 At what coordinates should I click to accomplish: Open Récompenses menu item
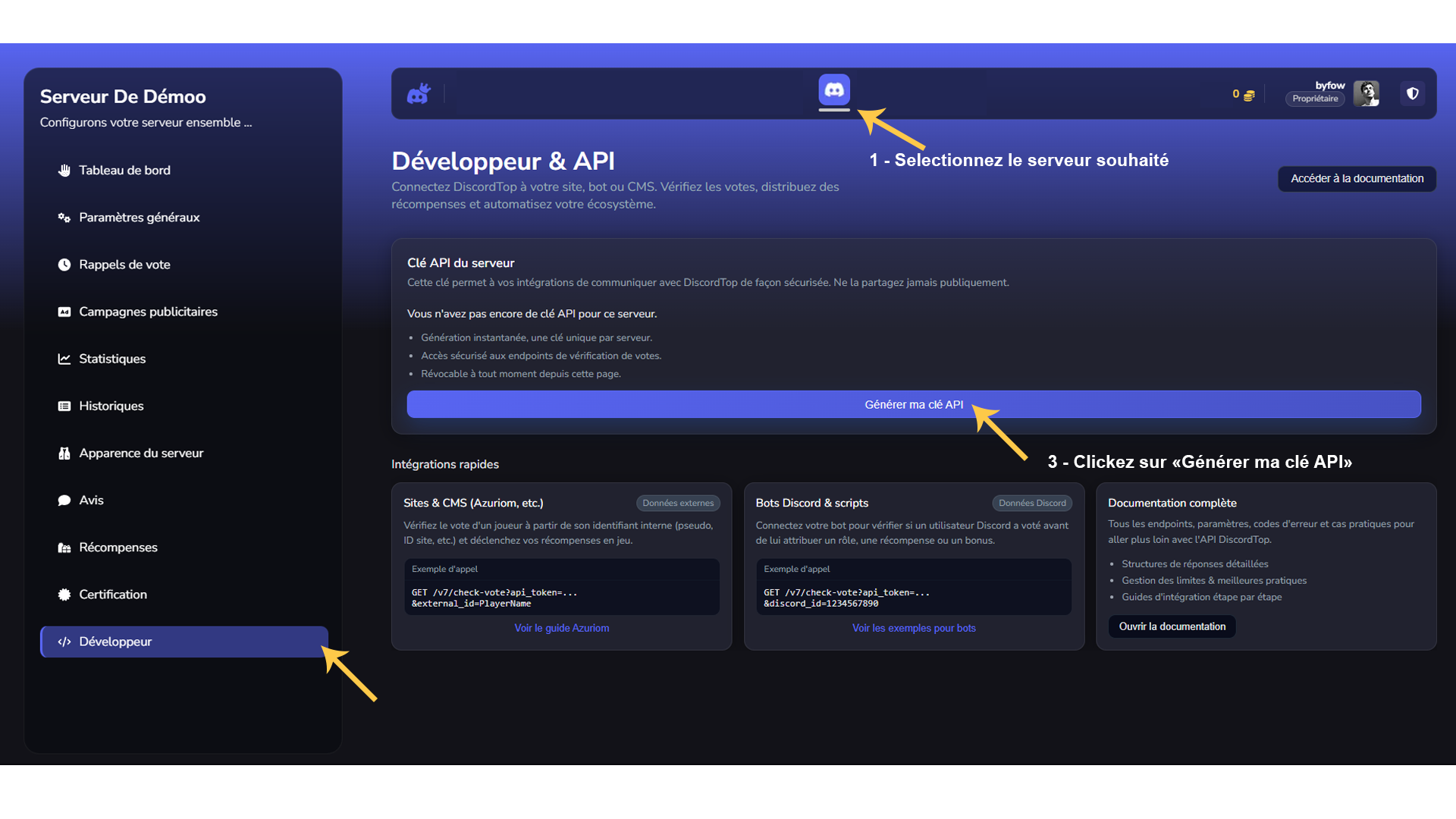[x=118, y=548]
